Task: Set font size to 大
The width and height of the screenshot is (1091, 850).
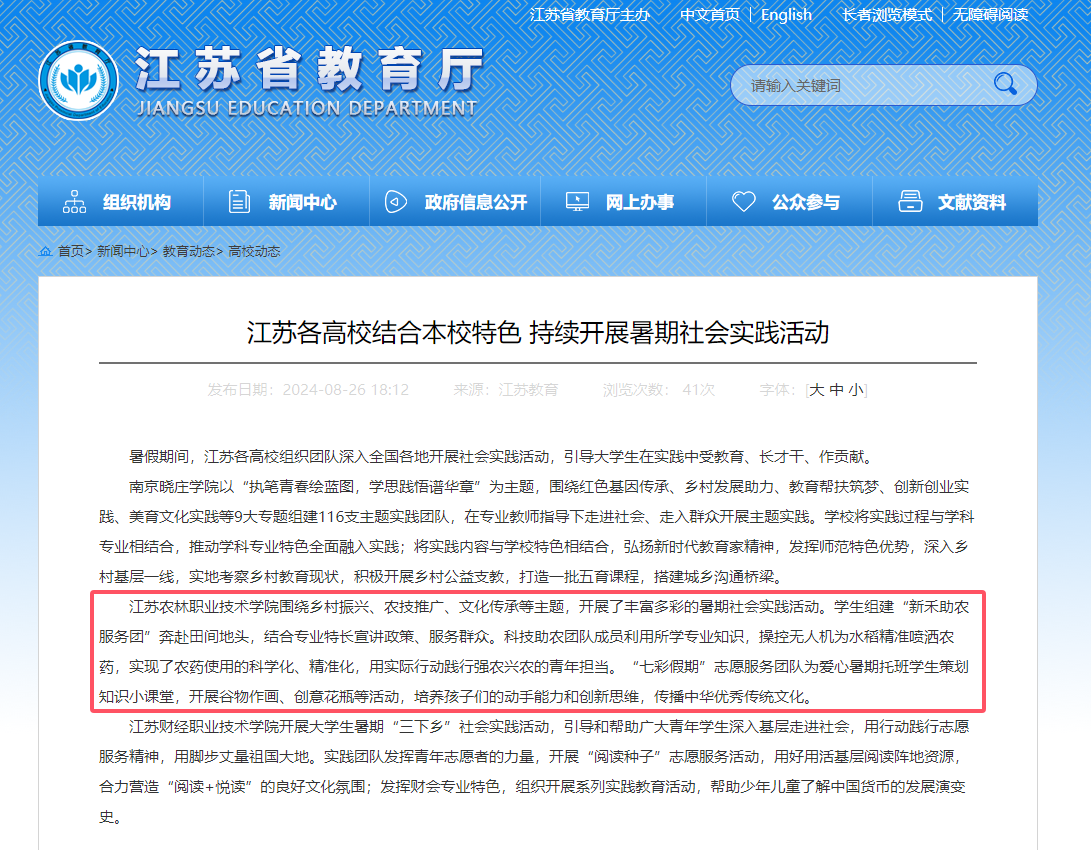Action: [817, 390]
